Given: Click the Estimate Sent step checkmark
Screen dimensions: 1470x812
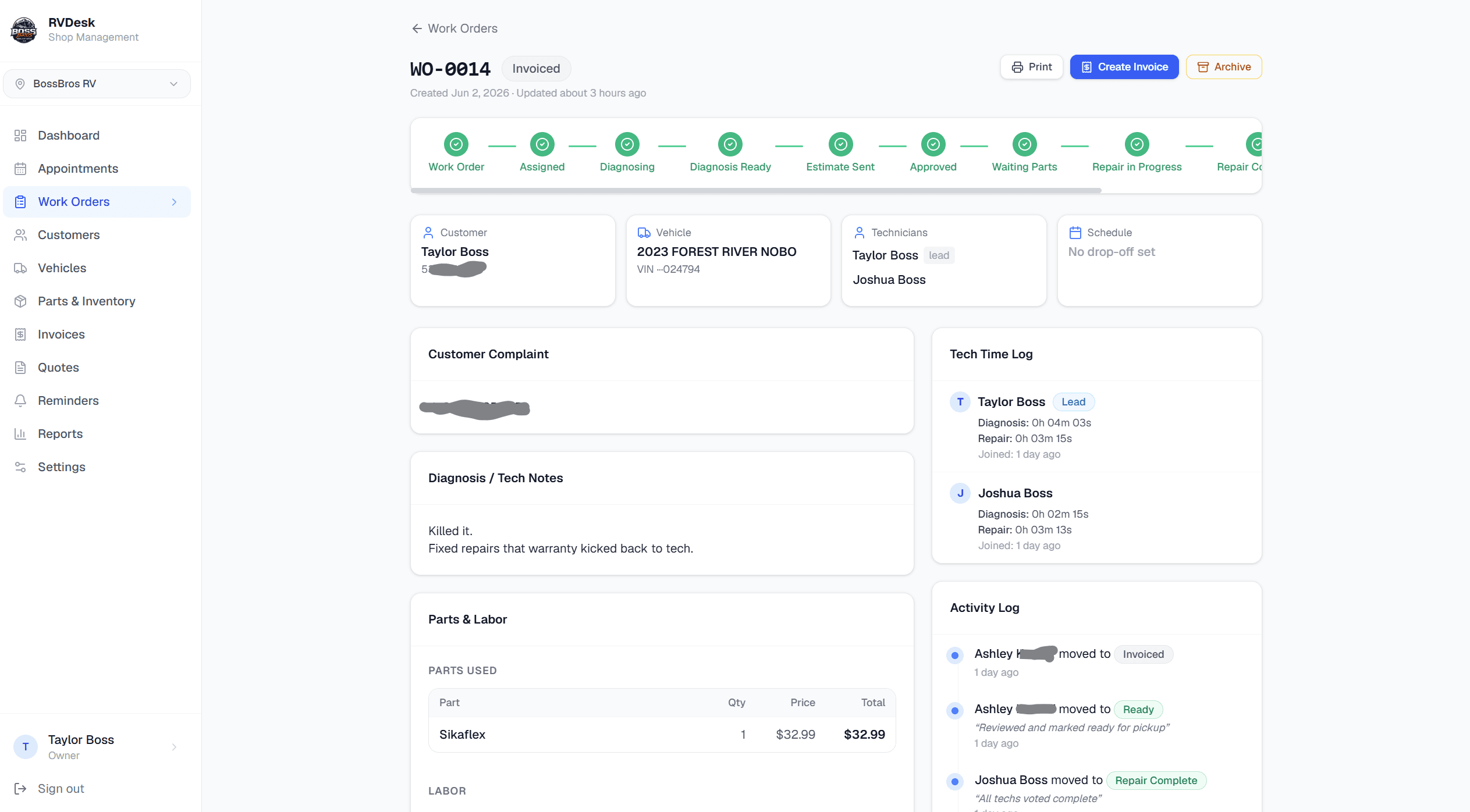Looking at the screenshot, I should tap(841, 144).
